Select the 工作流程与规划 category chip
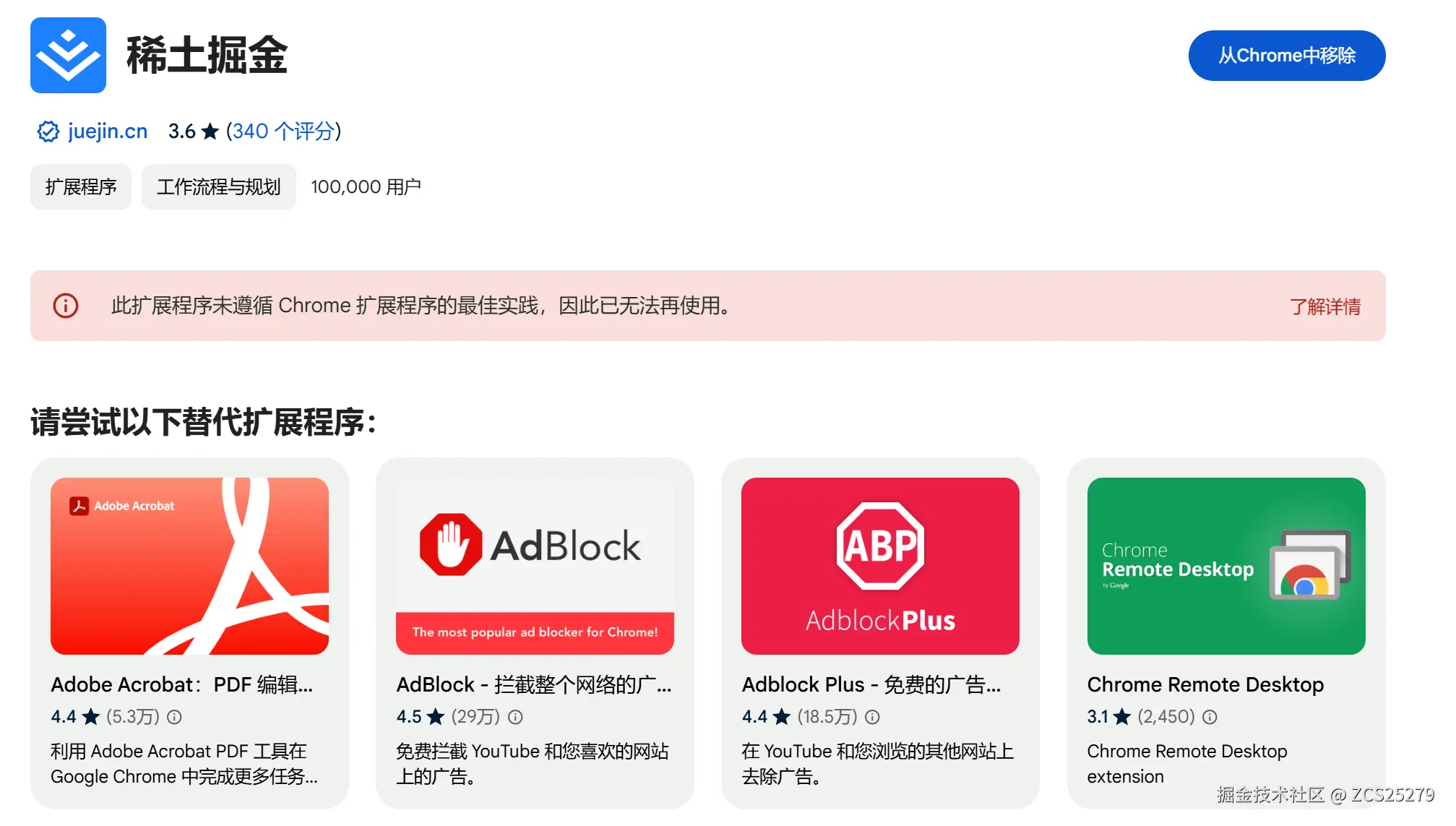The image size is (1456, 826). [219, 187]
